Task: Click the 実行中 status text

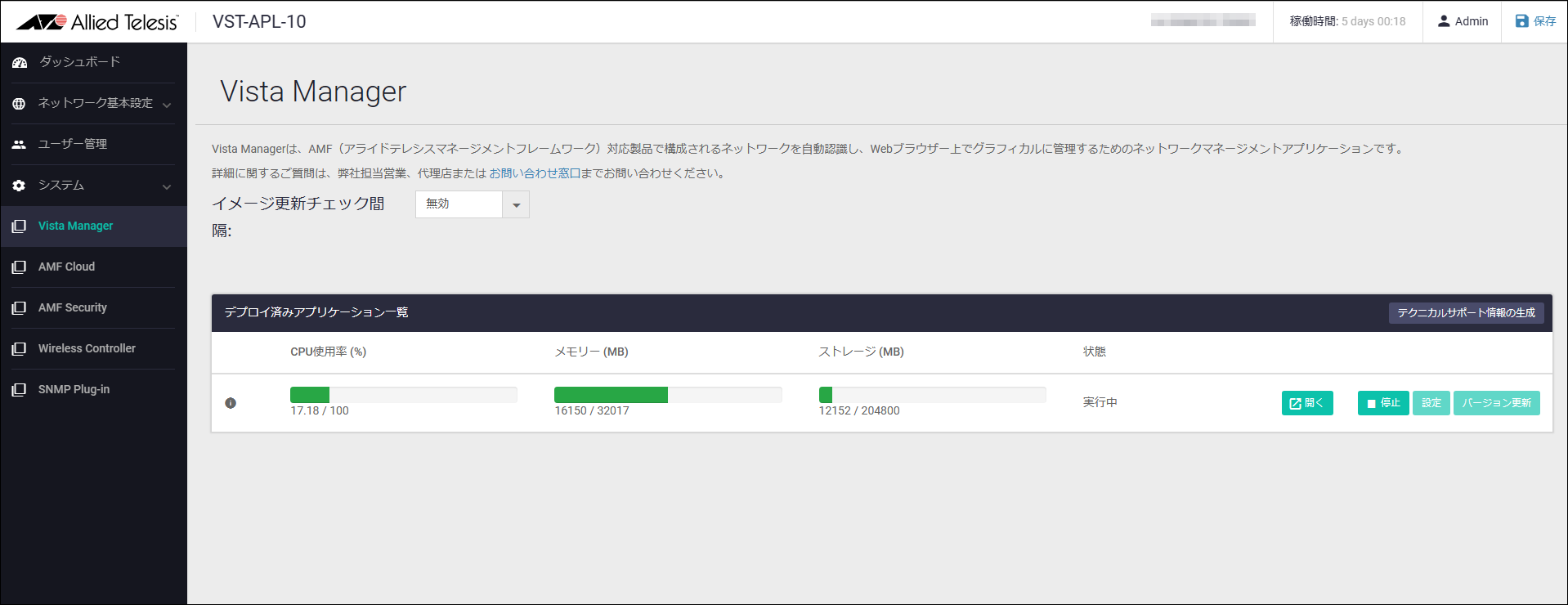Action: coord(1100,402)
